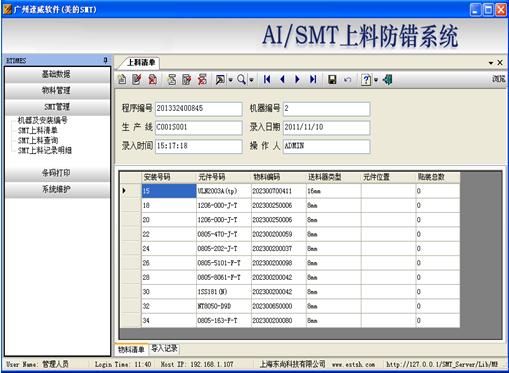Go to the previous record arrow
This screenshot has height=373, width=509.
282,79
